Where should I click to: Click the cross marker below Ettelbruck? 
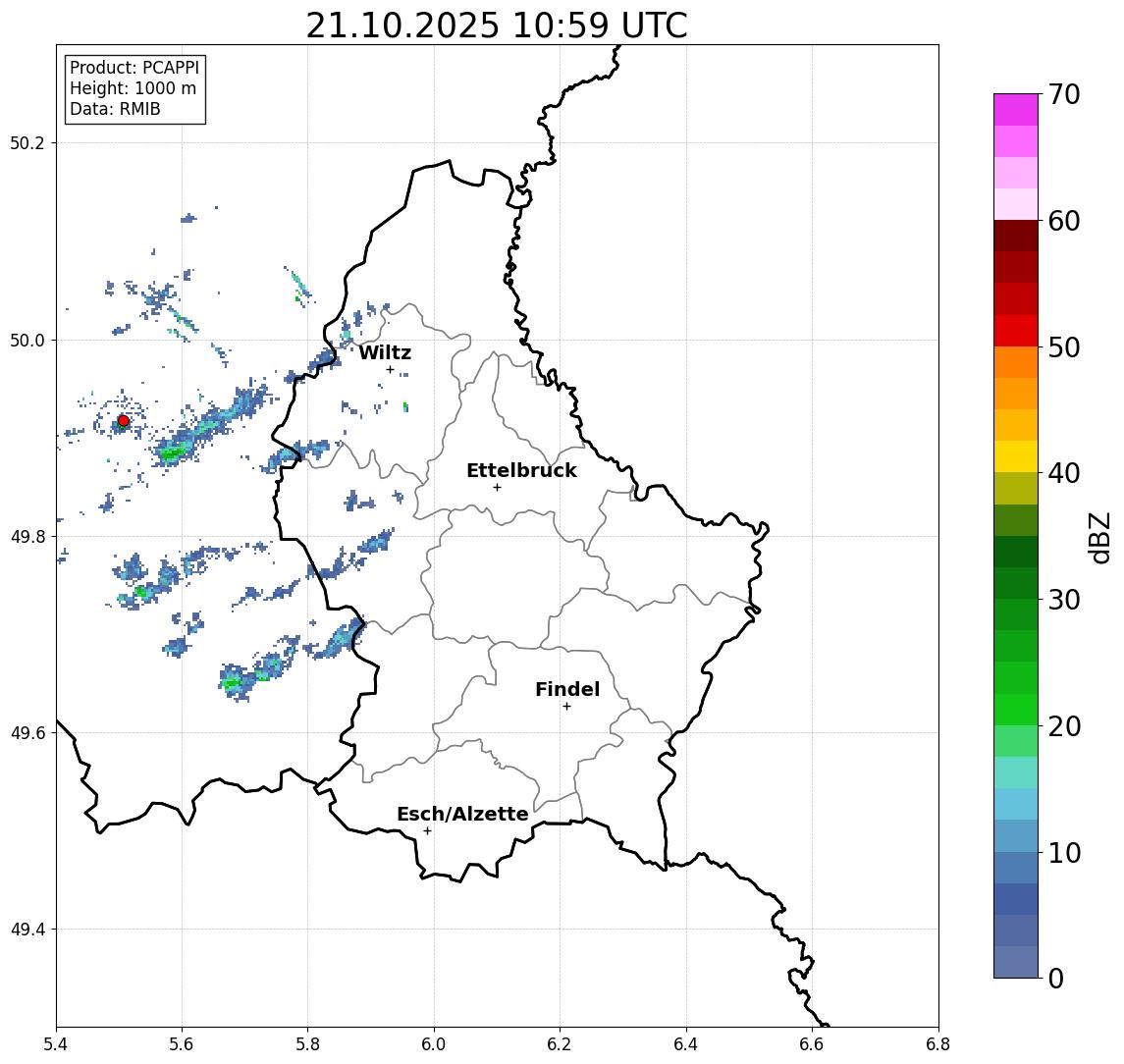tap(497, 488)
